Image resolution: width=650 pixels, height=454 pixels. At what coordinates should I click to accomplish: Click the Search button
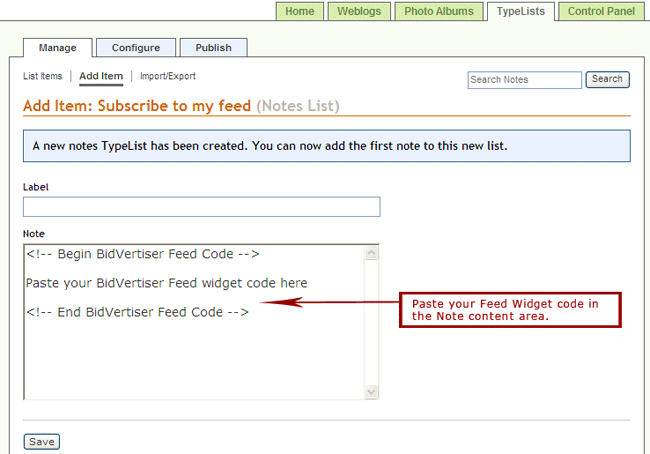pos(607,79)
